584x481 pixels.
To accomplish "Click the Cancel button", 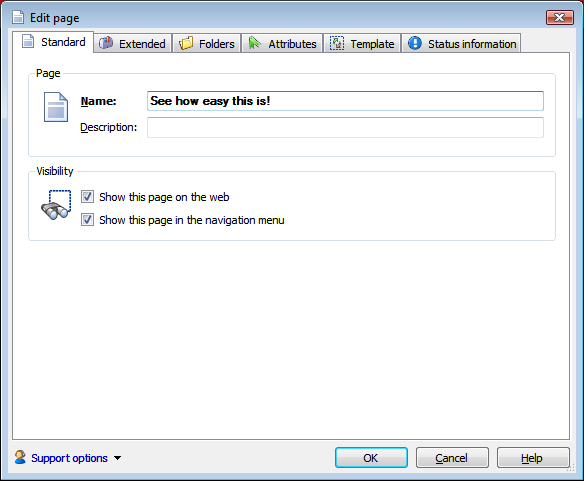I will [452, 458].
